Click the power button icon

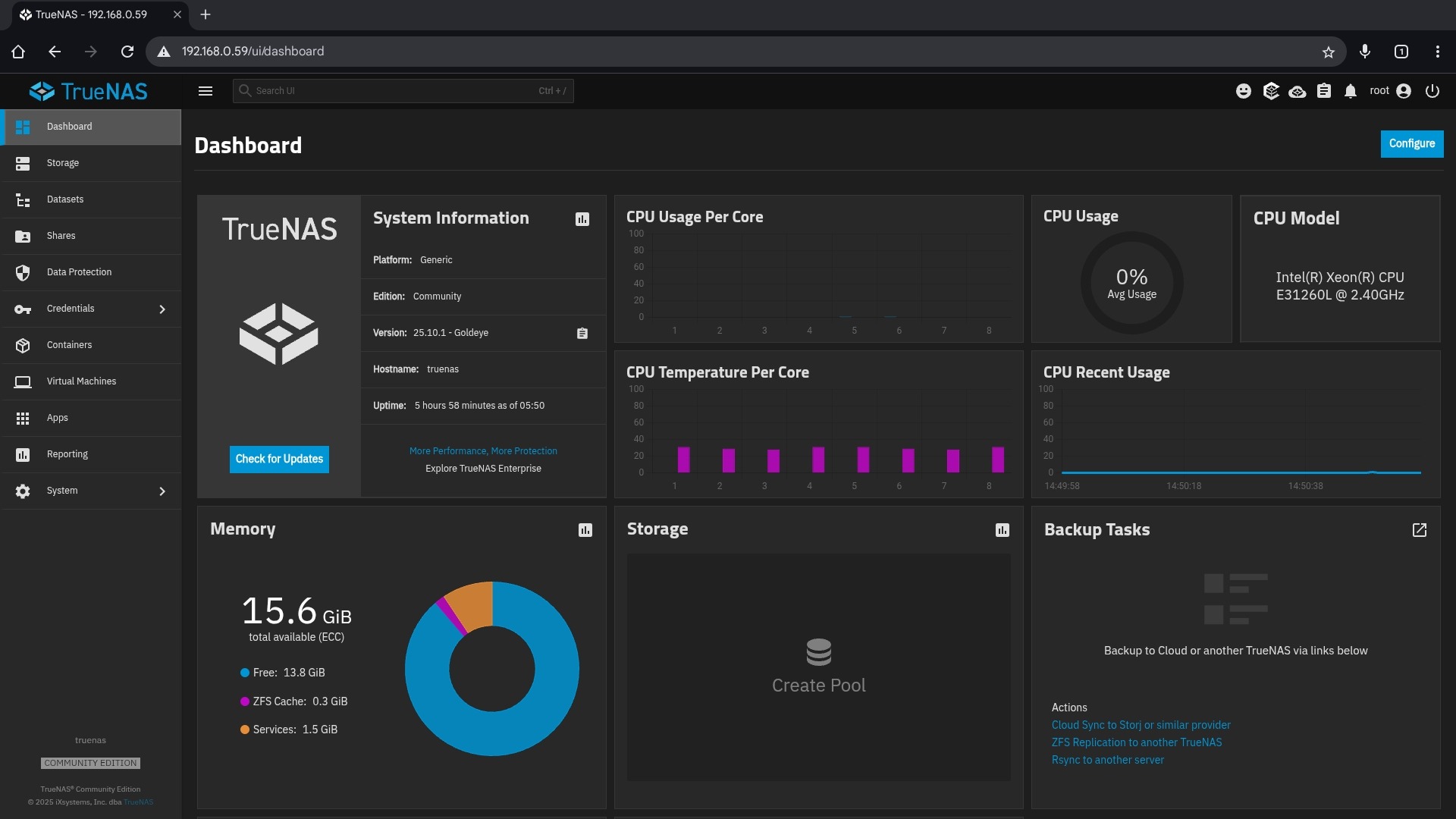(1432, 91)
